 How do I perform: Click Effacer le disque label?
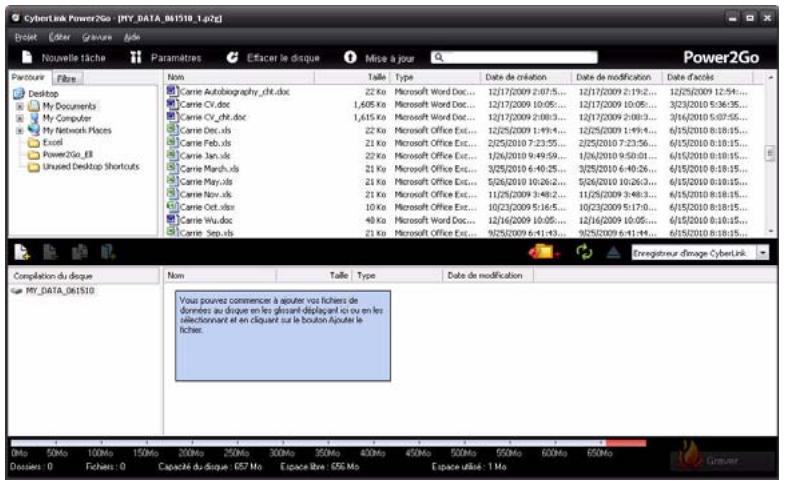283,58
